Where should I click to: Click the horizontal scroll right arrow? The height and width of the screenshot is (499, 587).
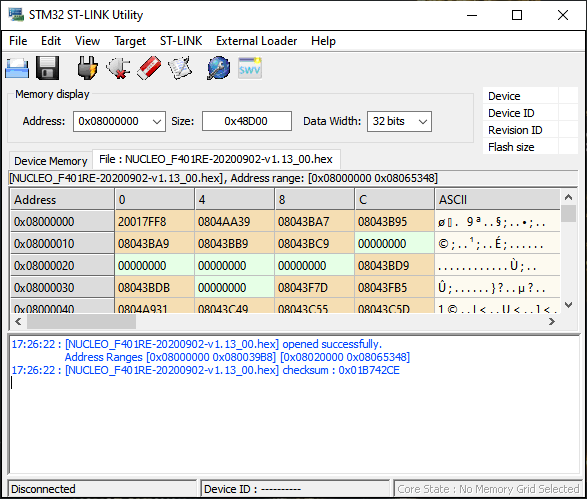[x=551, y=322]
